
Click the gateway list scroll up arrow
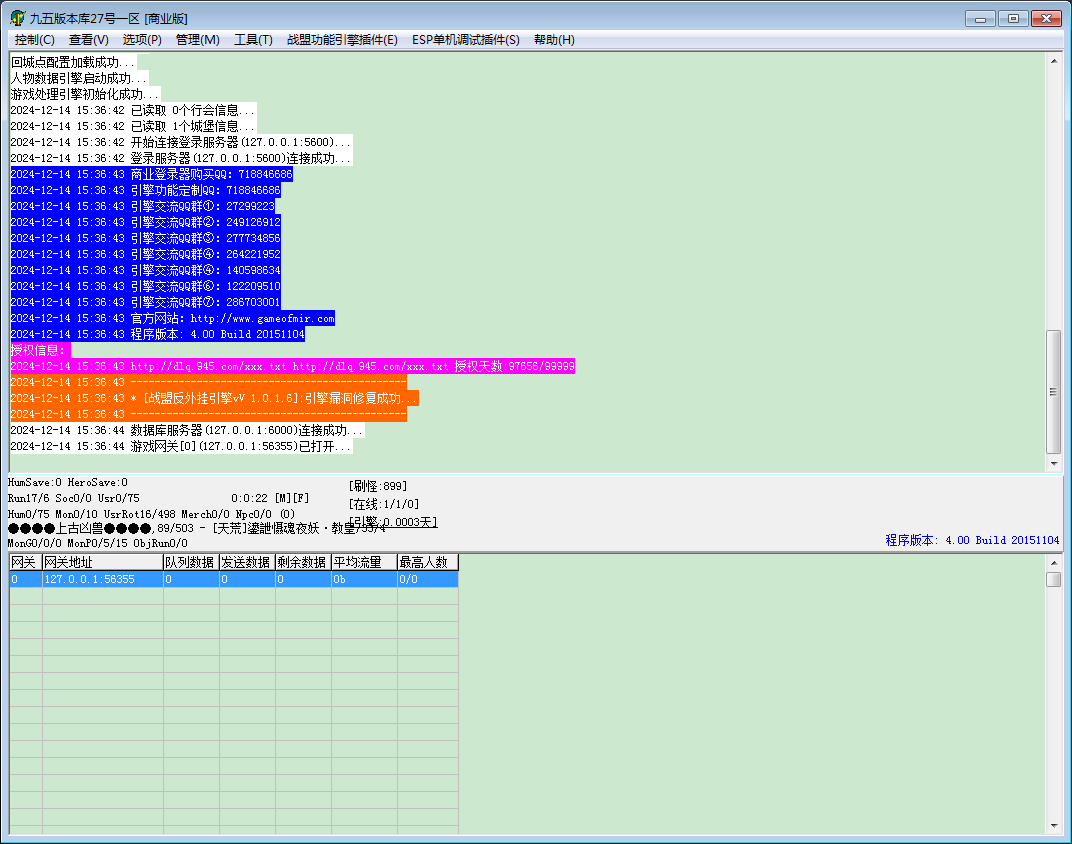coord(1054,563)
